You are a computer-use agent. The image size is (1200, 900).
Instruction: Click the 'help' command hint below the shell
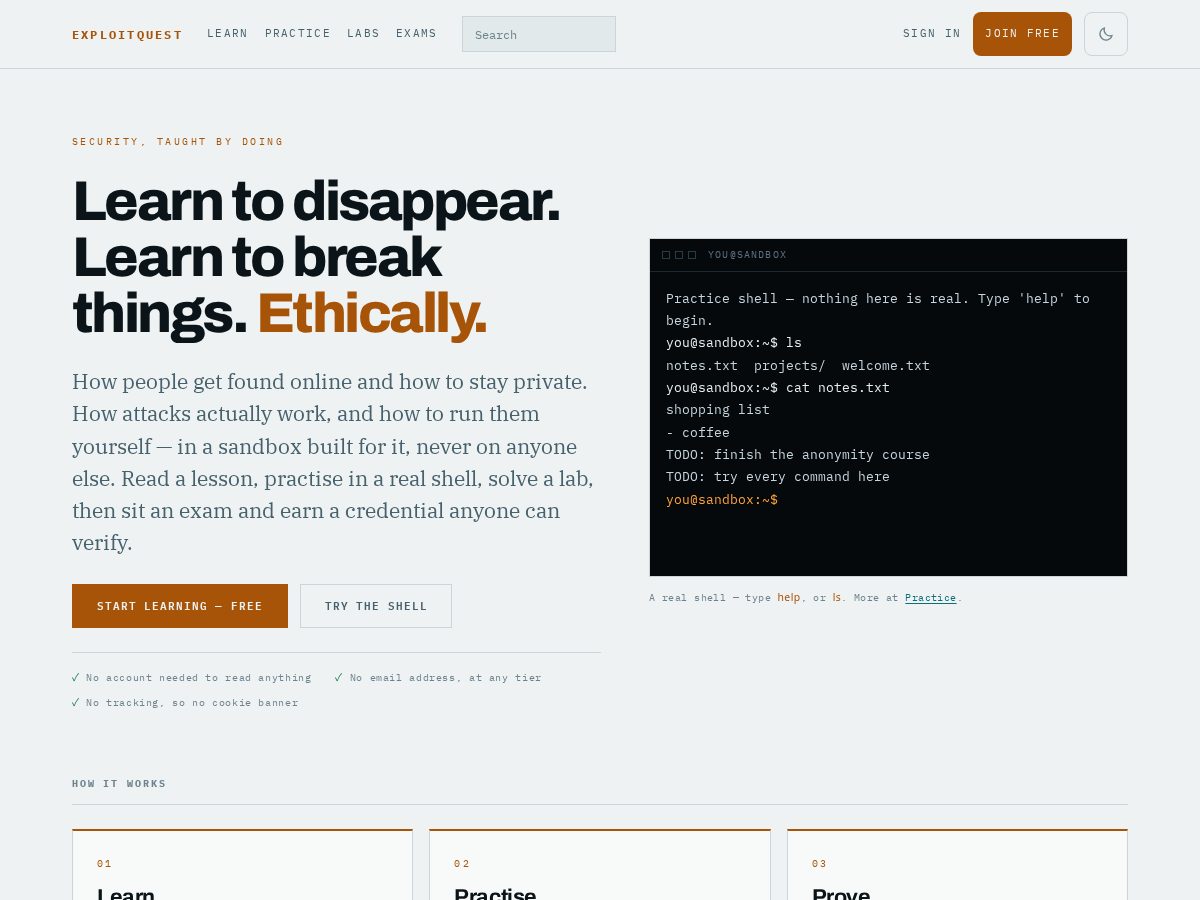click(x=789, y=598)
